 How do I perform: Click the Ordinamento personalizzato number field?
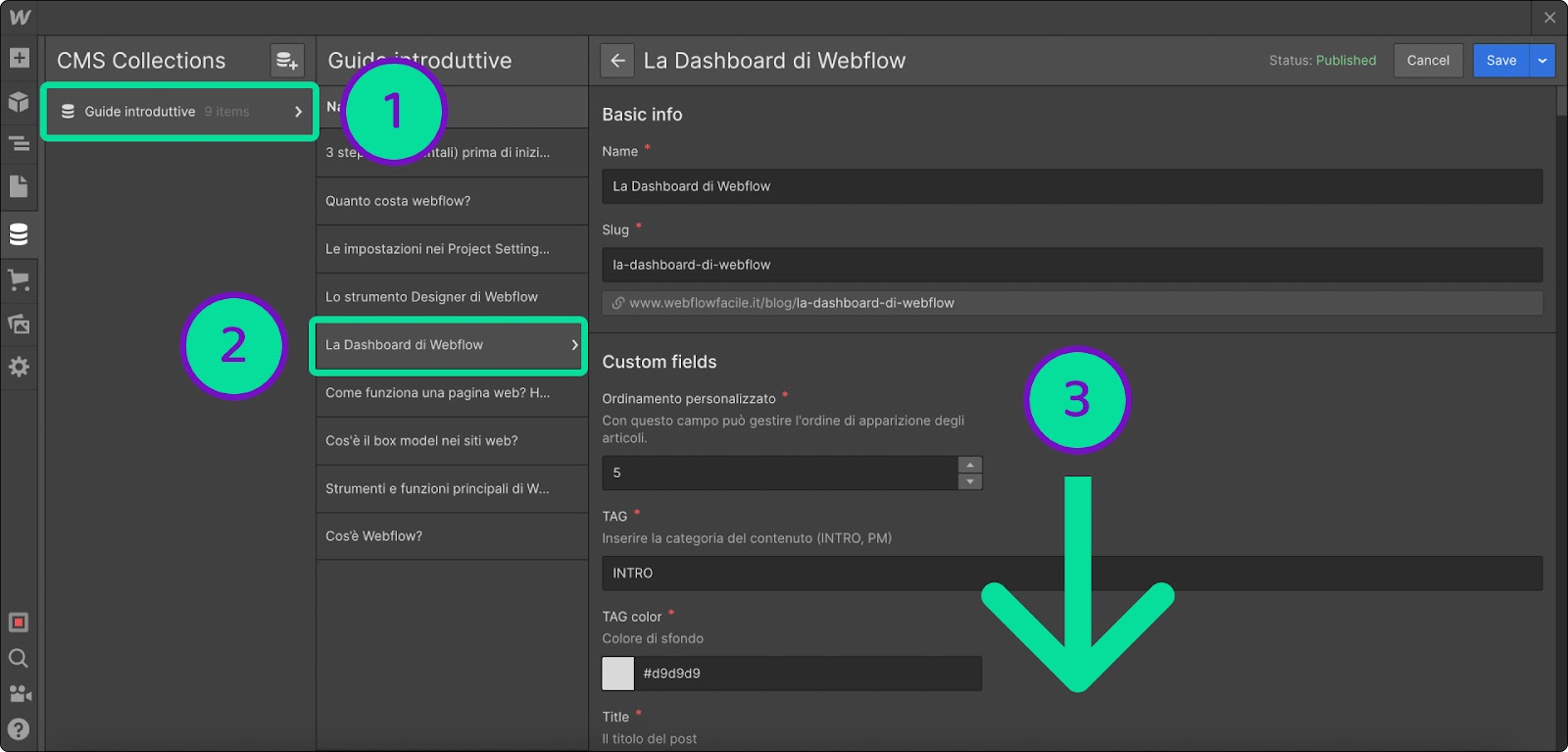(780, 473)
